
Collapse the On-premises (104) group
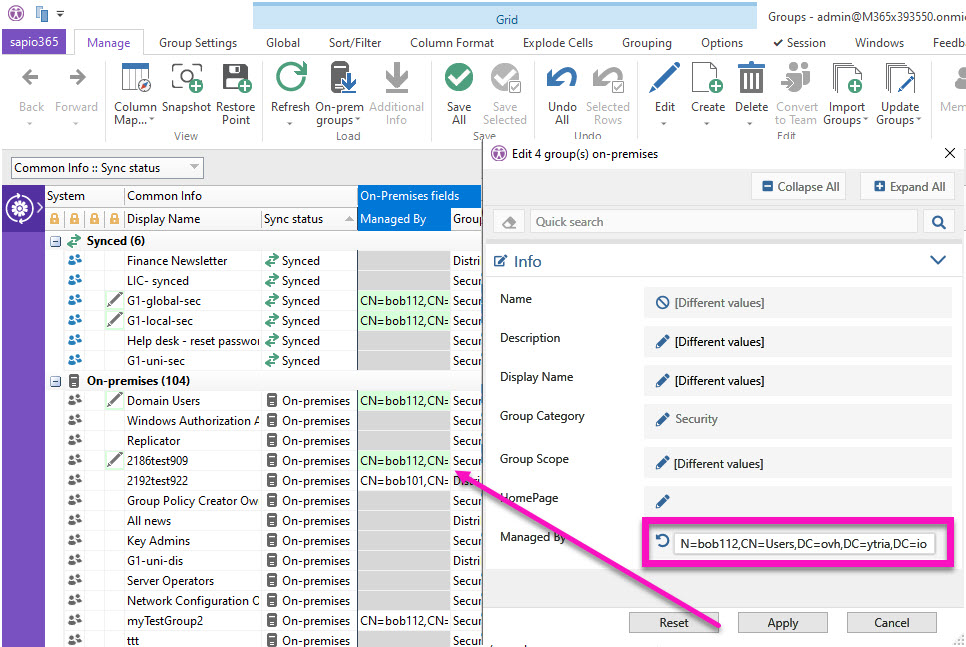click(x=56, y=381)
